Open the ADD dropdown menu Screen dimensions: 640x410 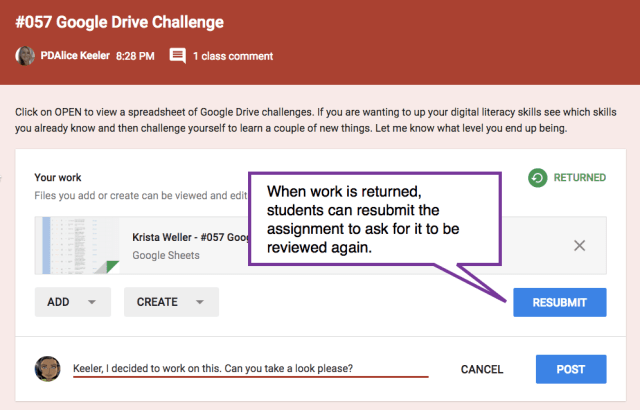click(73, 302)
